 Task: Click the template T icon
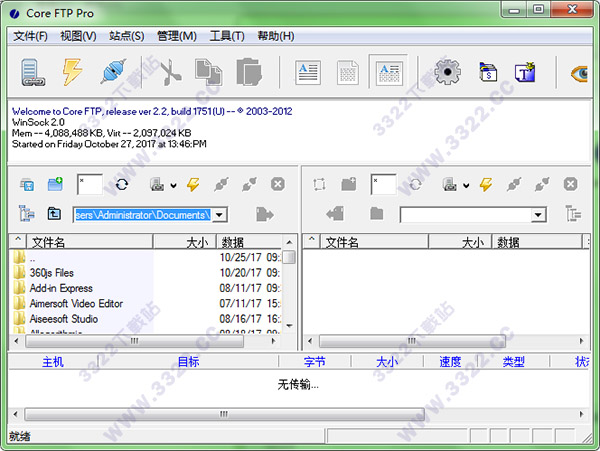(525, 72)
